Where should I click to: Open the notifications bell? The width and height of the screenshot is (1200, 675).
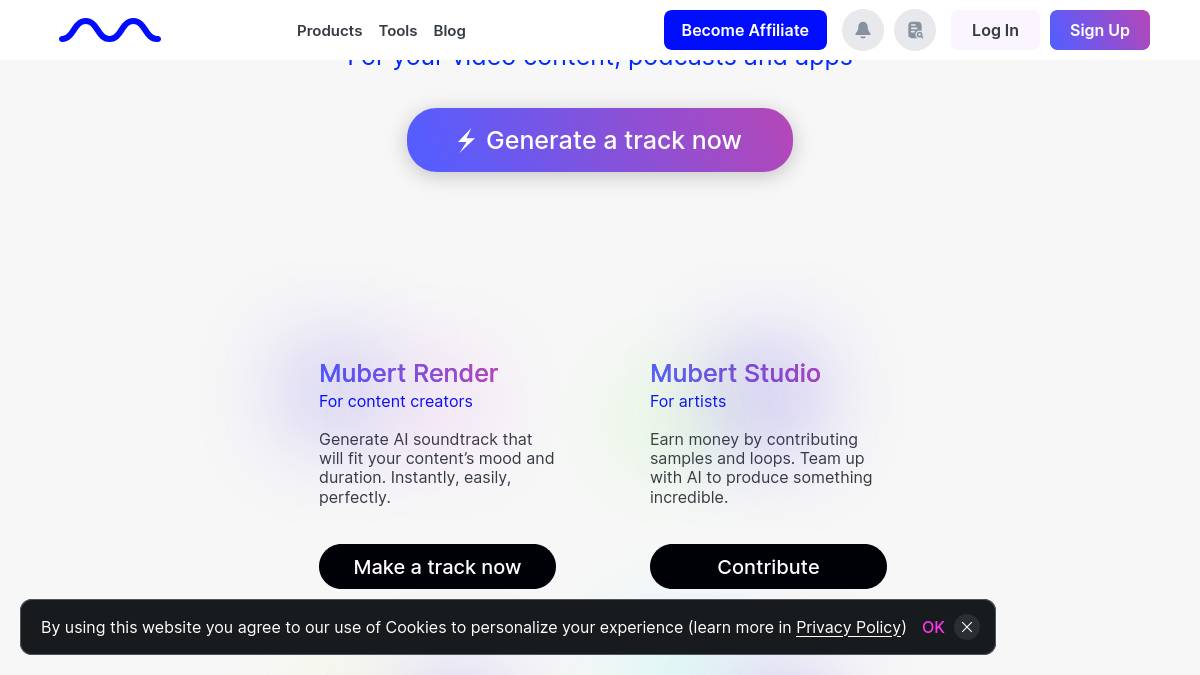point(863,30)
